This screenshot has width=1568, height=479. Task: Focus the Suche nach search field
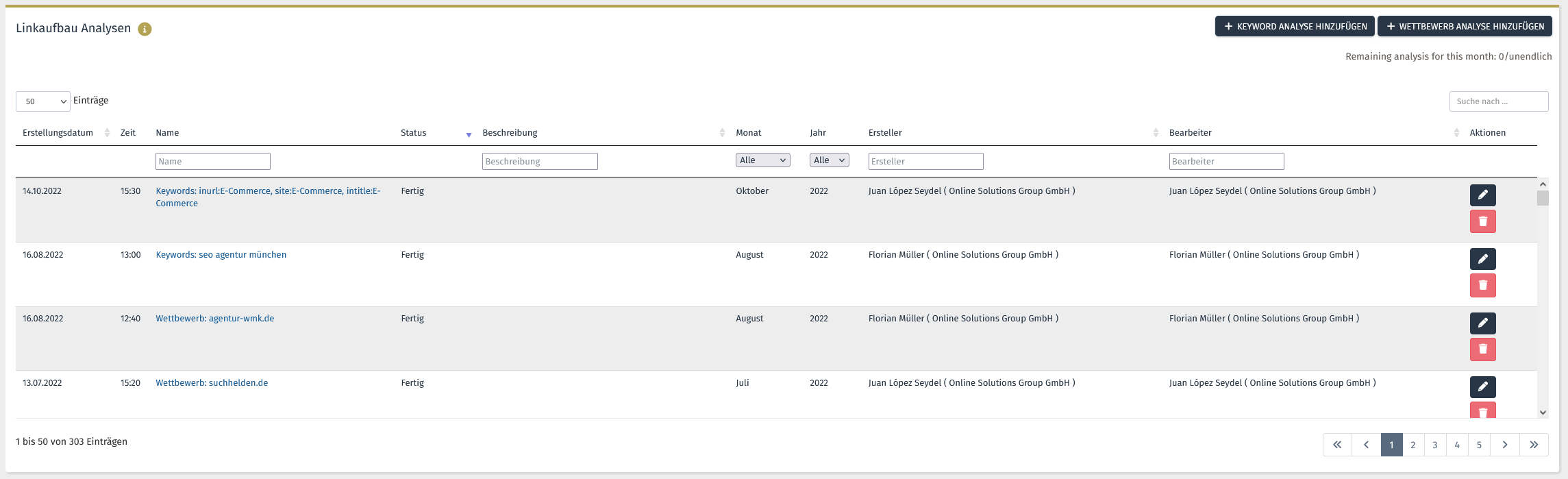[1499, 101]
